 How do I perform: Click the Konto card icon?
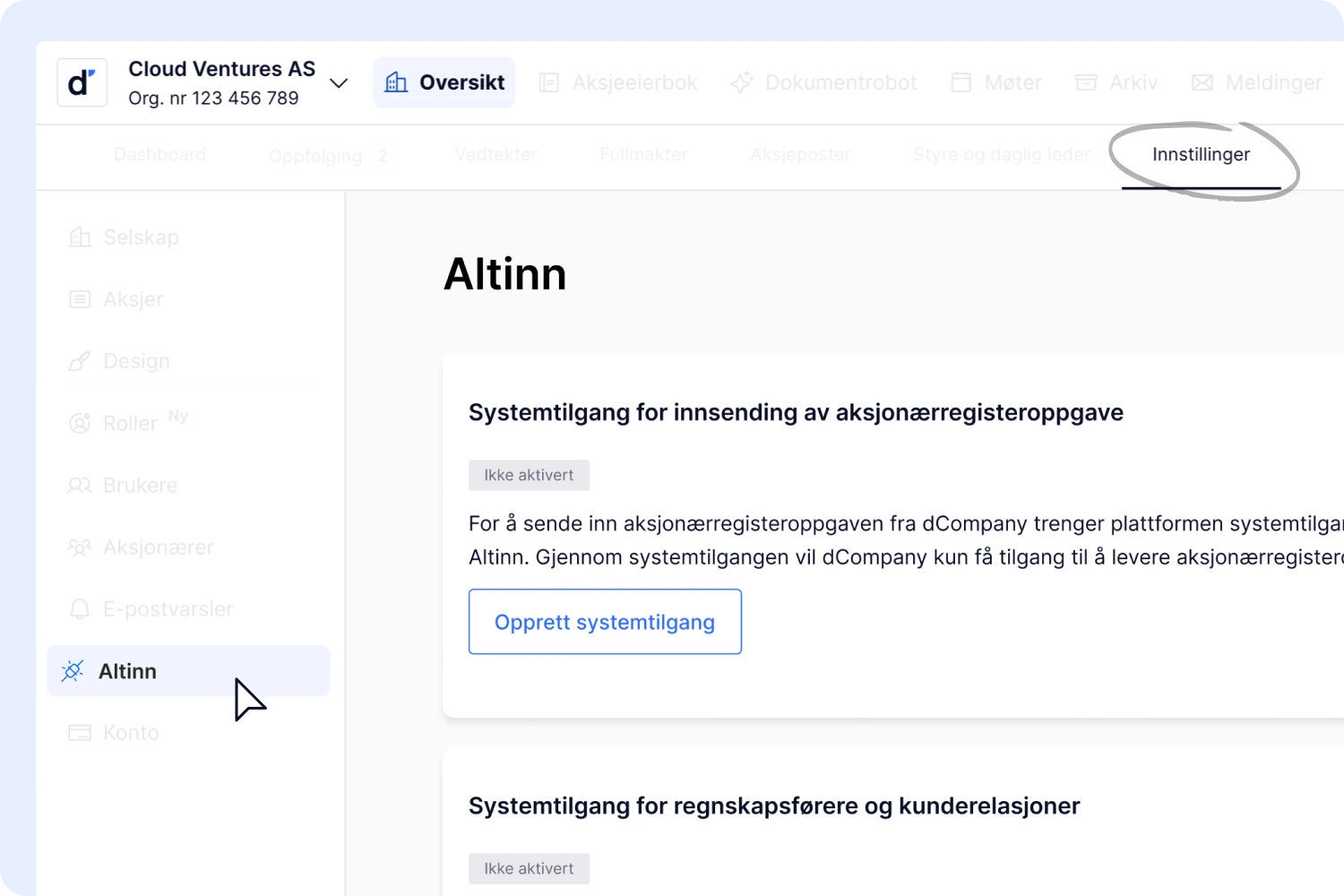[x=80, y=733]
